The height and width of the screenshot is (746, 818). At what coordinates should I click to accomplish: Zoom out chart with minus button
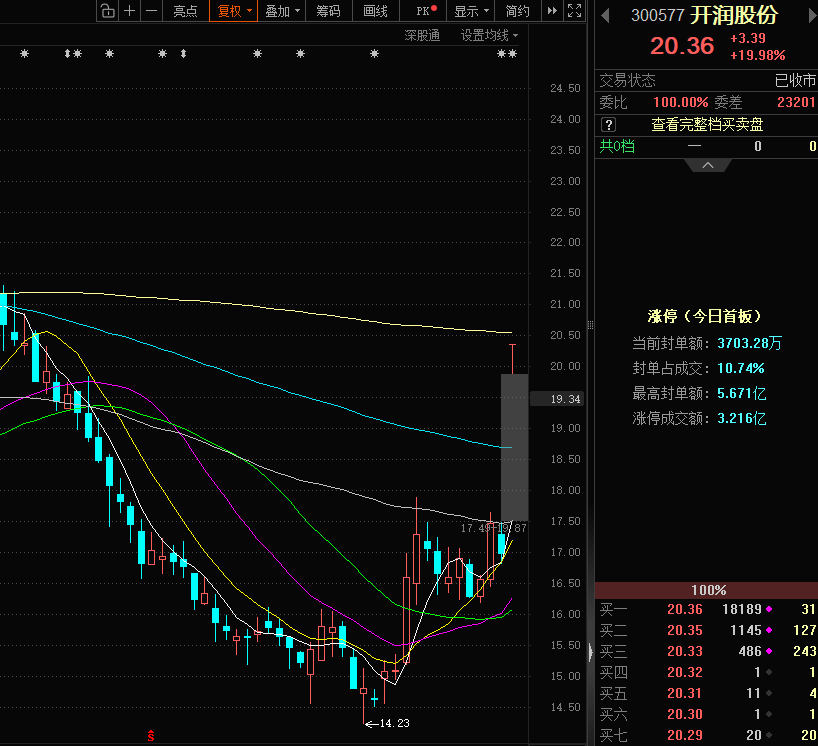pyautogui.click(x=151, y=10)
